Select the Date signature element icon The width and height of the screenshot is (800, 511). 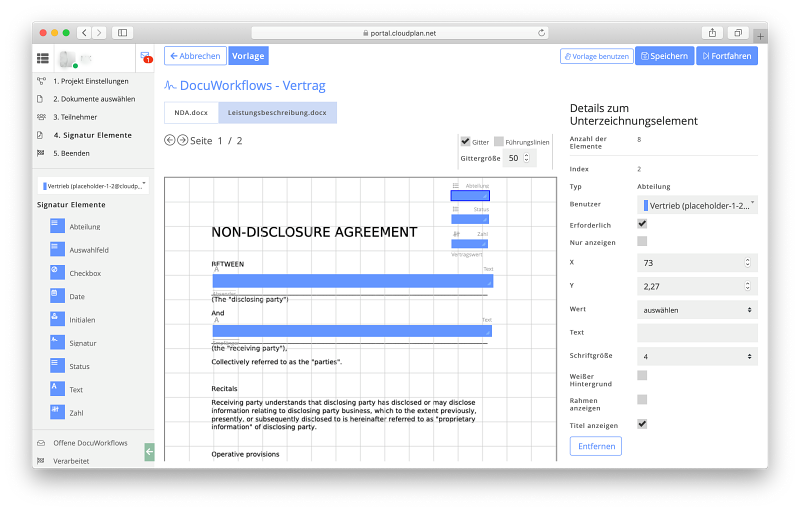click(57, 296)
